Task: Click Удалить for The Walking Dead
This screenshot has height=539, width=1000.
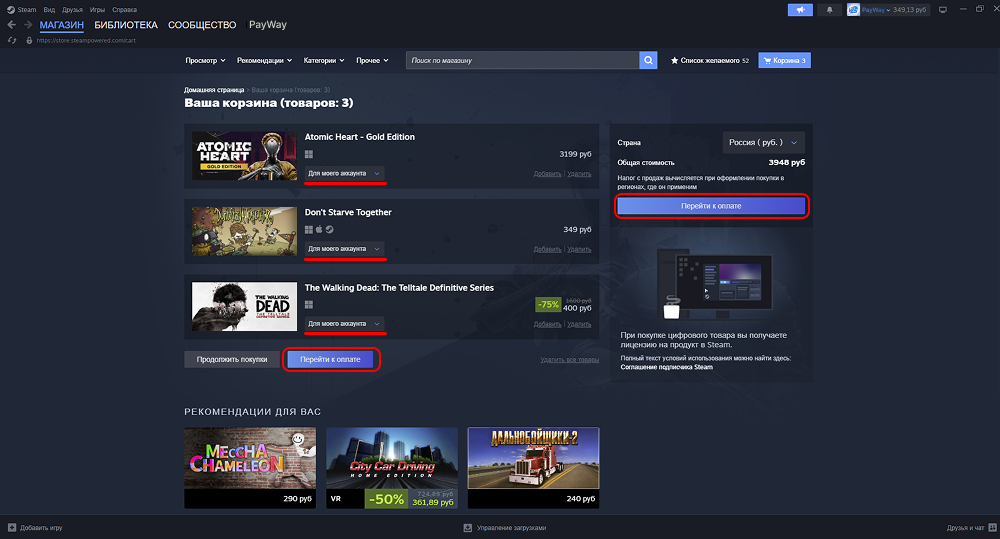Action: (x=579, y=324)
